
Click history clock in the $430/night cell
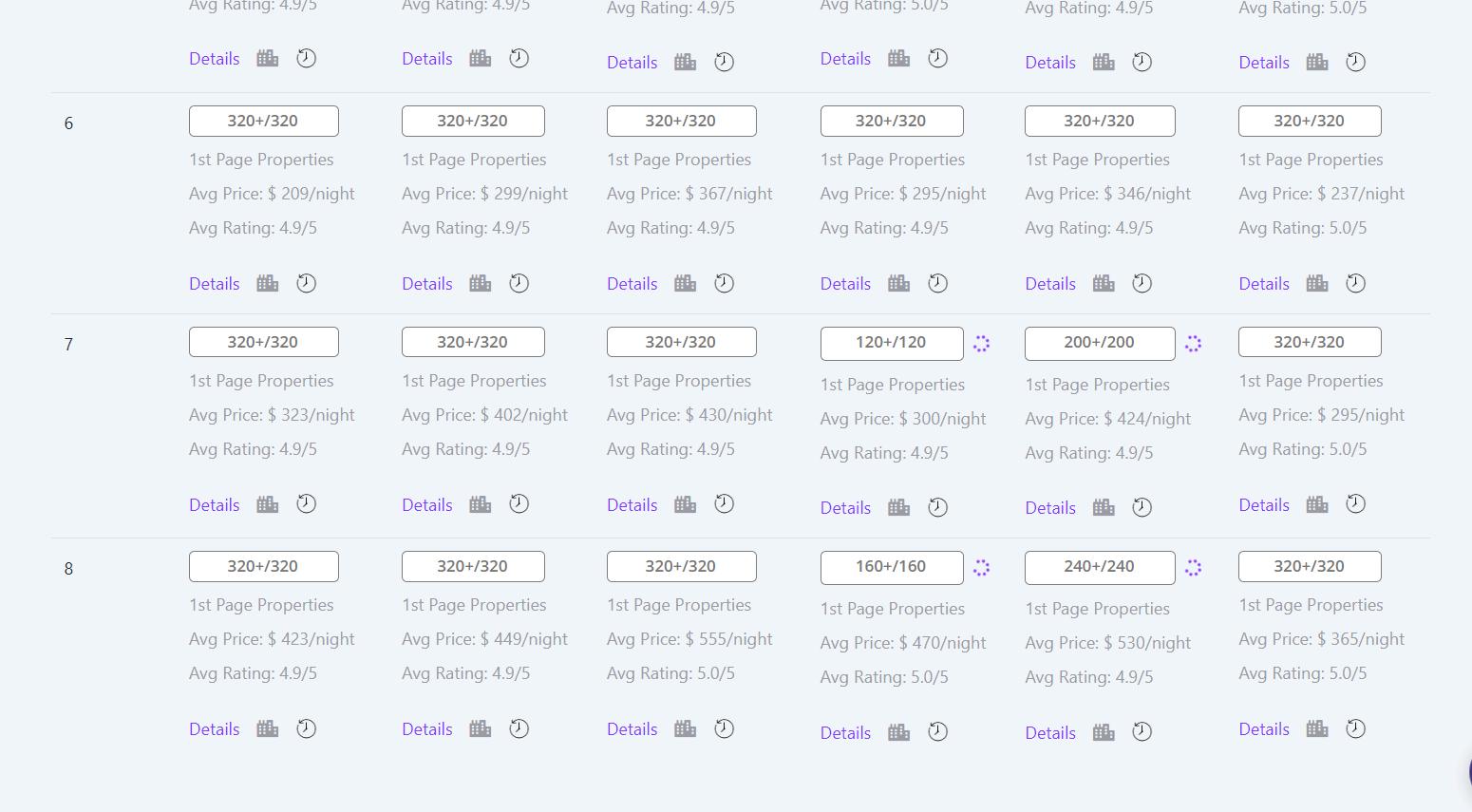pyautogui.click(x=725, y=504)
